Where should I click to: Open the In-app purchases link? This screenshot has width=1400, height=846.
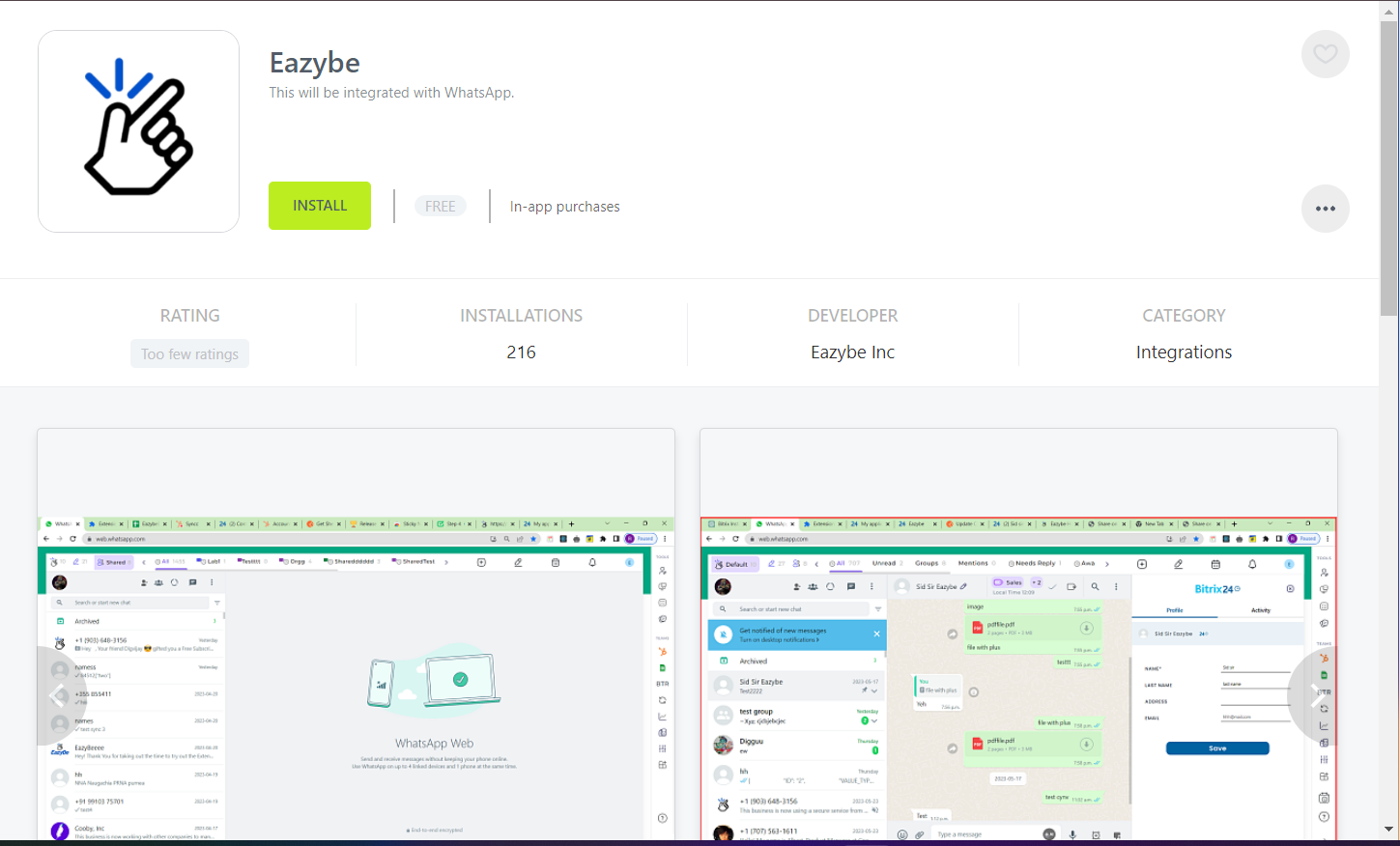tap(564, 206)
